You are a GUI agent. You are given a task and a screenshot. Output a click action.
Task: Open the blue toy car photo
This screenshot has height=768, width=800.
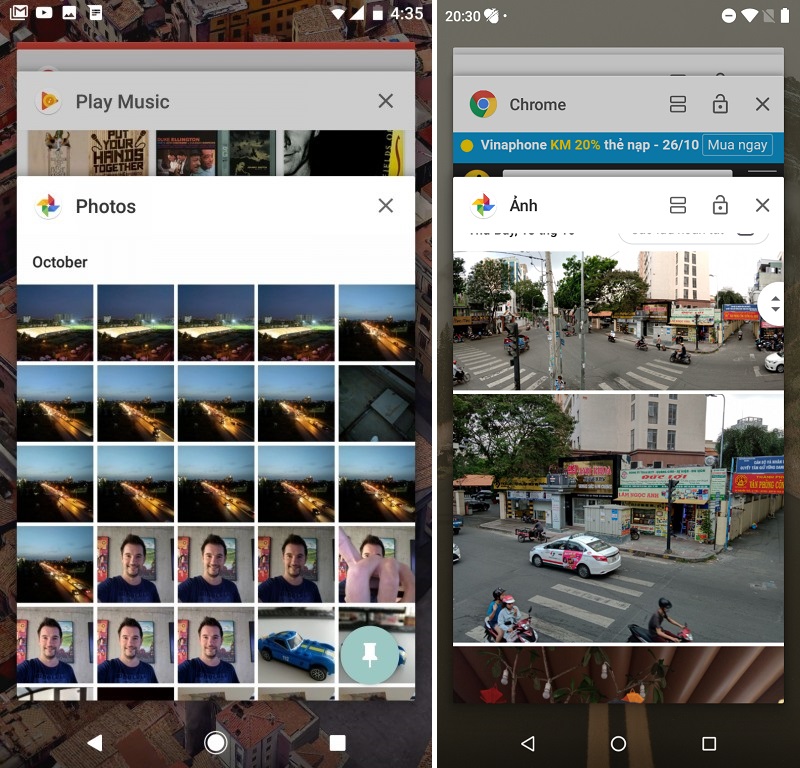pyautogui.click(x=295, y=645)
